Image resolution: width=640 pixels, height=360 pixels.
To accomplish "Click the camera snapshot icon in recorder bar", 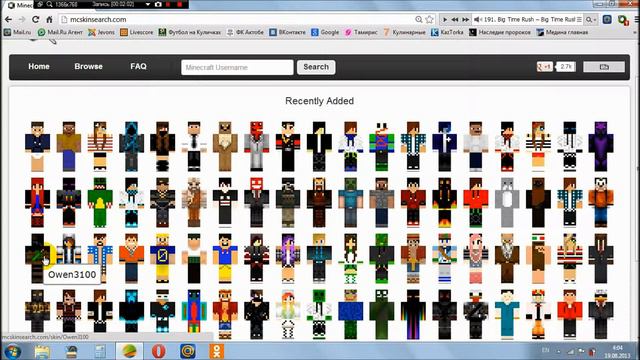I will coord(158,4).
